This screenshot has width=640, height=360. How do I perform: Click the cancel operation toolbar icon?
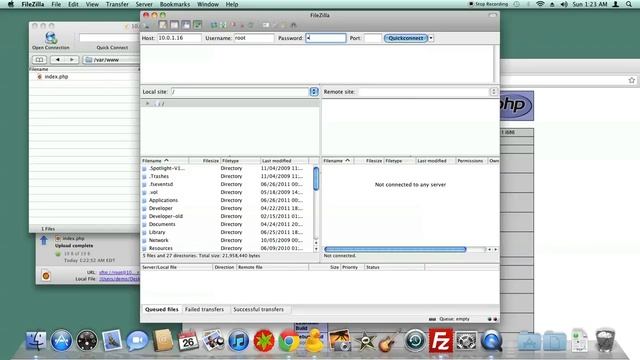[x=233, y=25]
